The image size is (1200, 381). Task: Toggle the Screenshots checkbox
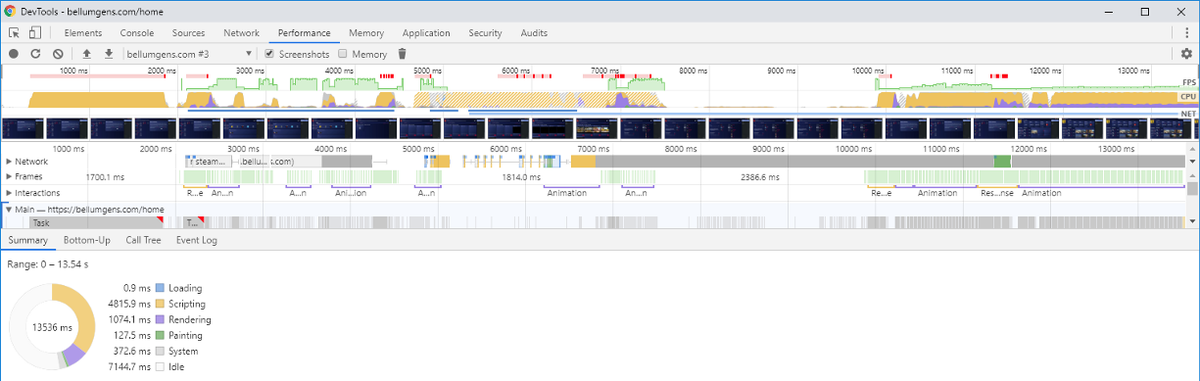coord(269,54)
